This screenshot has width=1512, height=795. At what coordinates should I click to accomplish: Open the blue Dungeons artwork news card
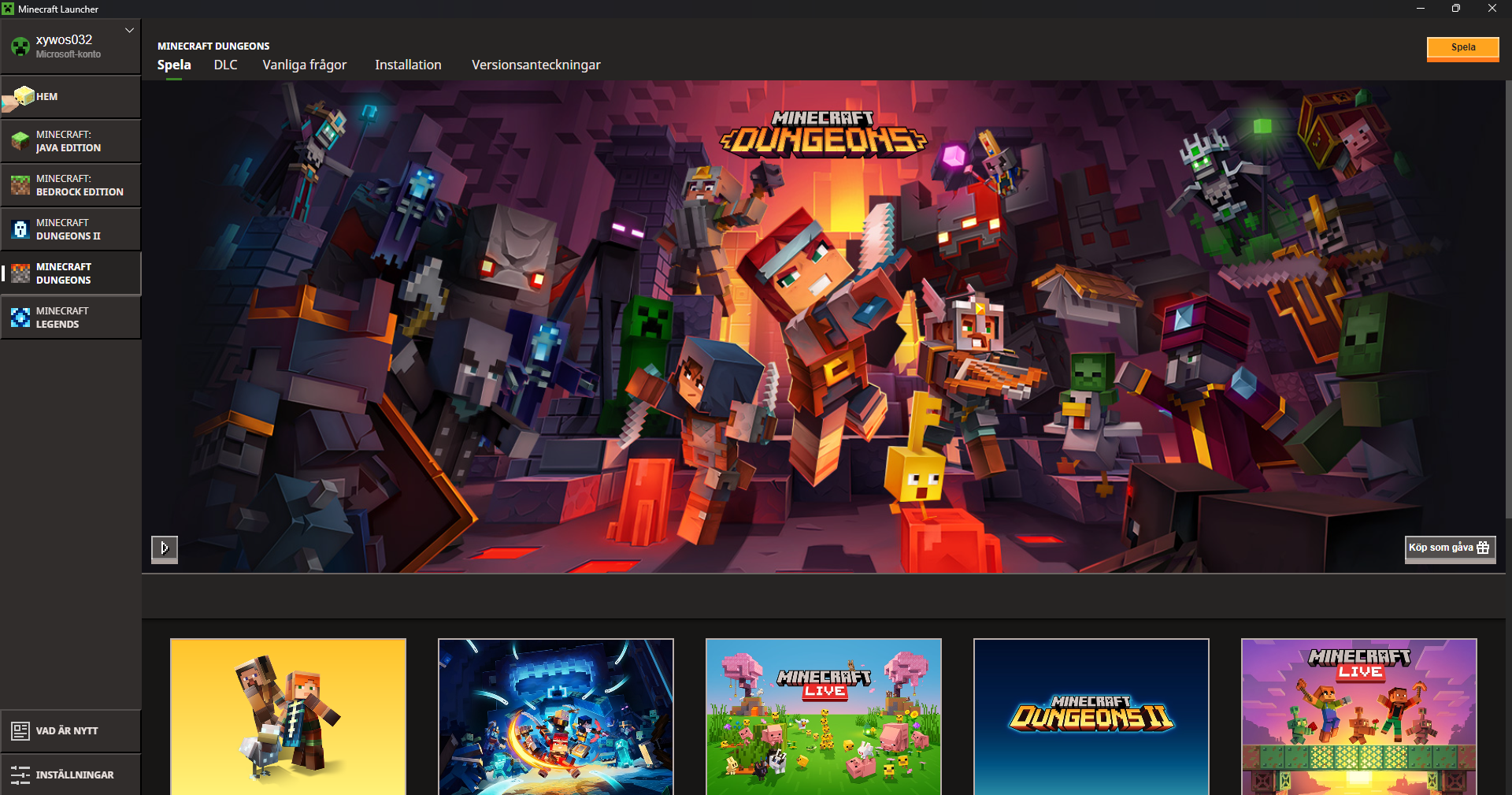pos(556,717)
